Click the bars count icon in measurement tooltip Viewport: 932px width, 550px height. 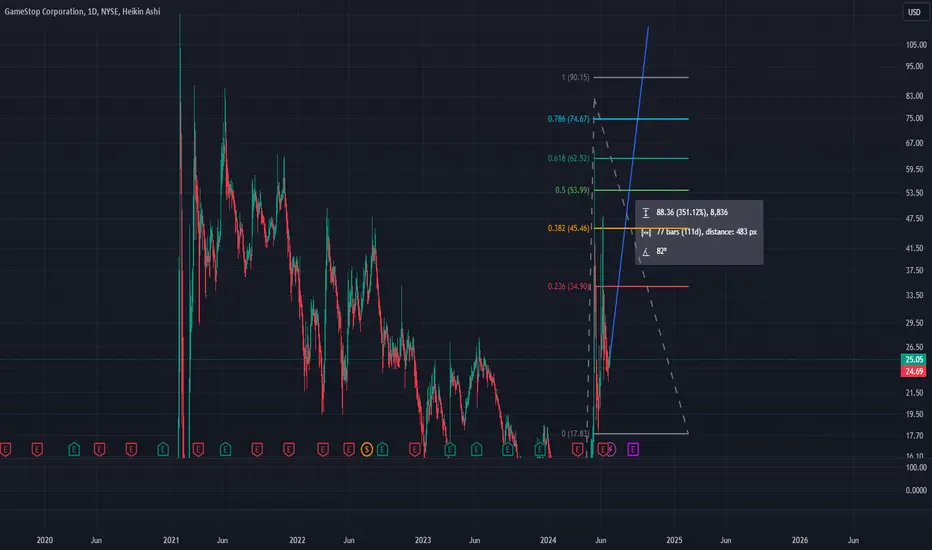click(646, 232)
